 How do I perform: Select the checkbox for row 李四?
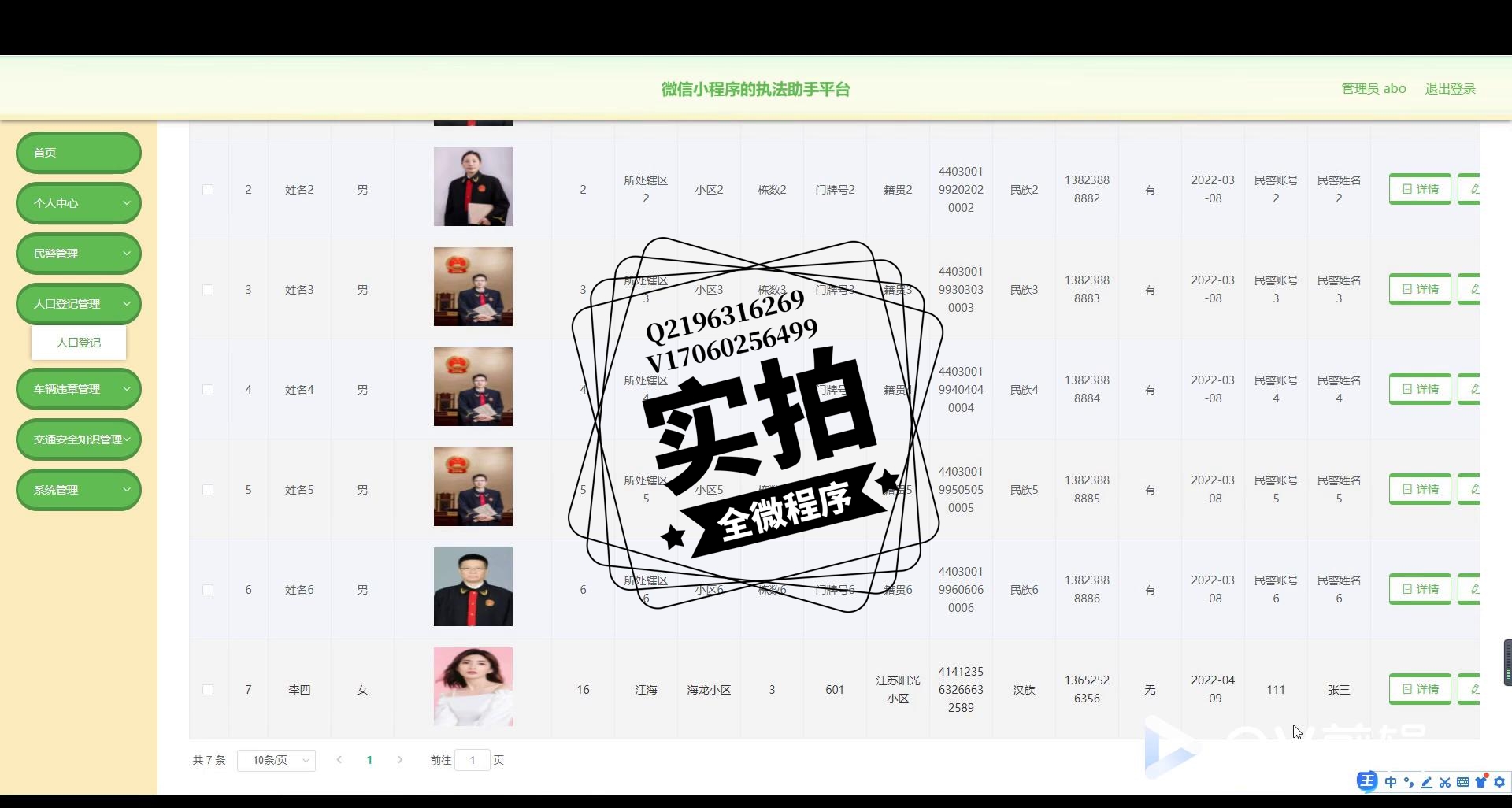pos(208,690)
